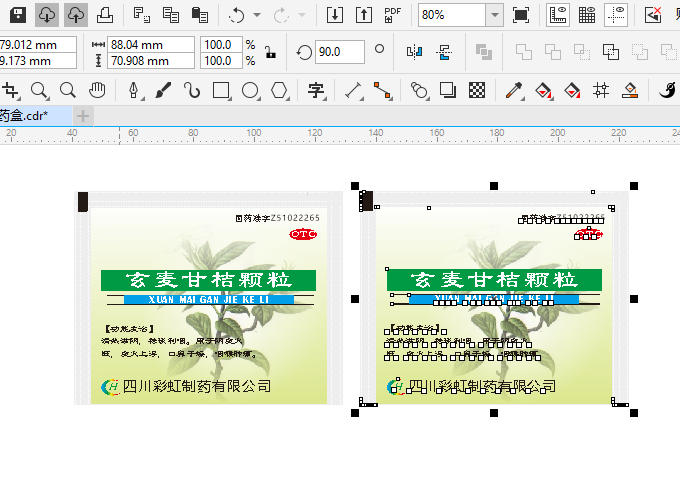Click the Weld shapes icon

(x=523, y=52)
